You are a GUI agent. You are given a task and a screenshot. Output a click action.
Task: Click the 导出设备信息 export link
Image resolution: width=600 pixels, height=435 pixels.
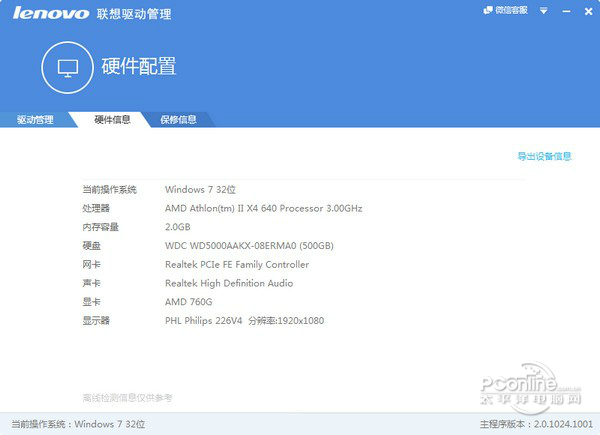click(x=544, y=156)
